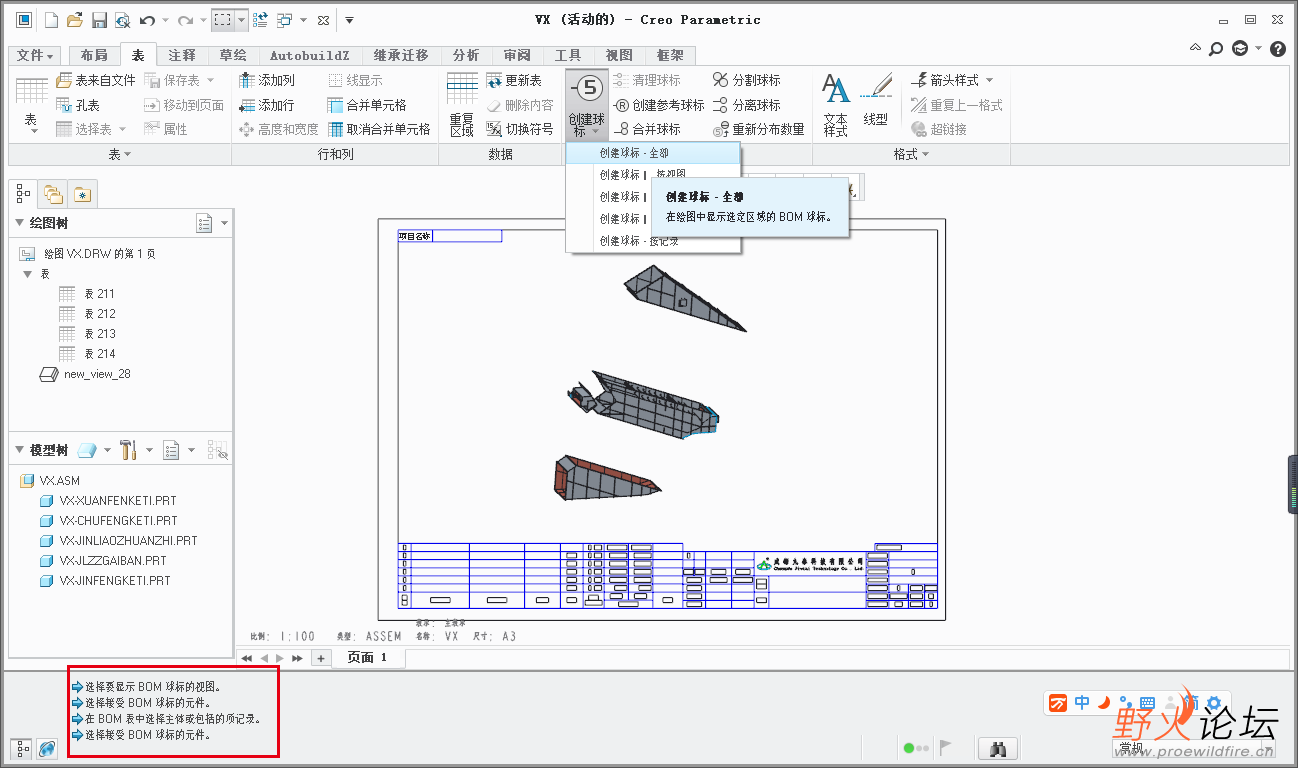Toggle the Chinese input mode (中) indicator
The width and height of the screenshot is (1298, 768).
pos(1082,703)
